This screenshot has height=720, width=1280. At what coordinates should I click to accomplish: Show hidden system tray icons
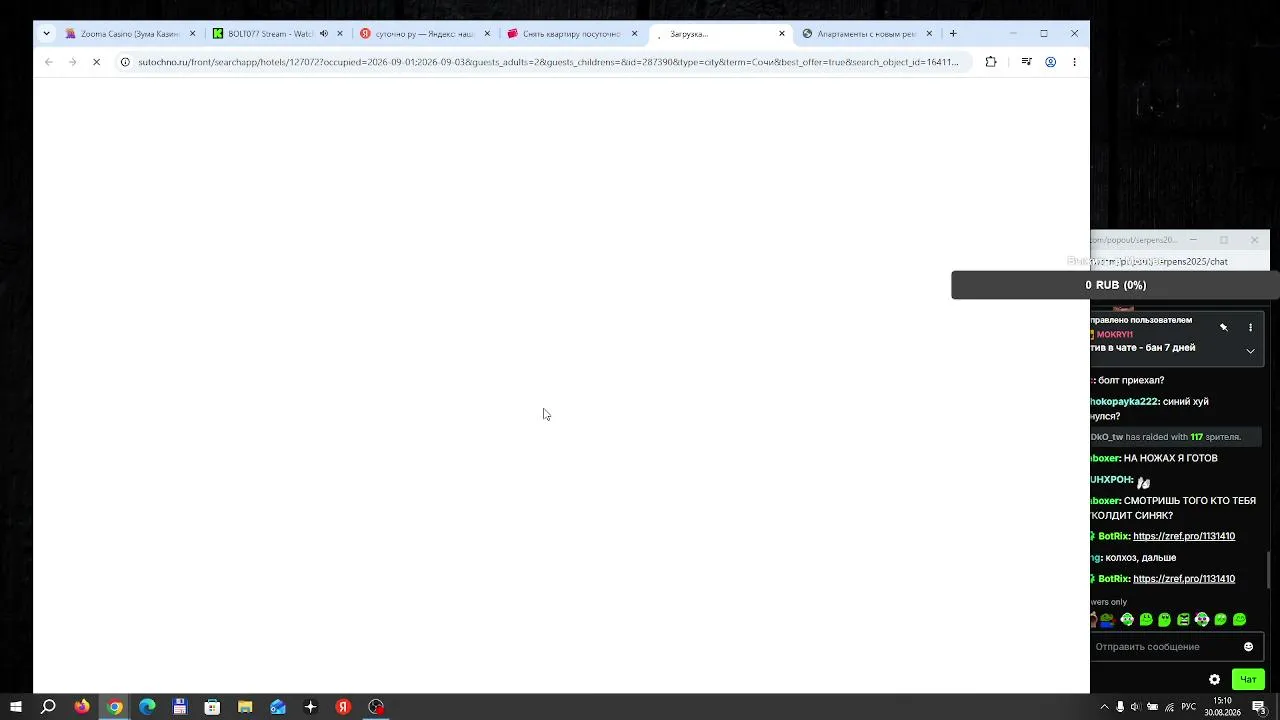[x=1104, y=707]
